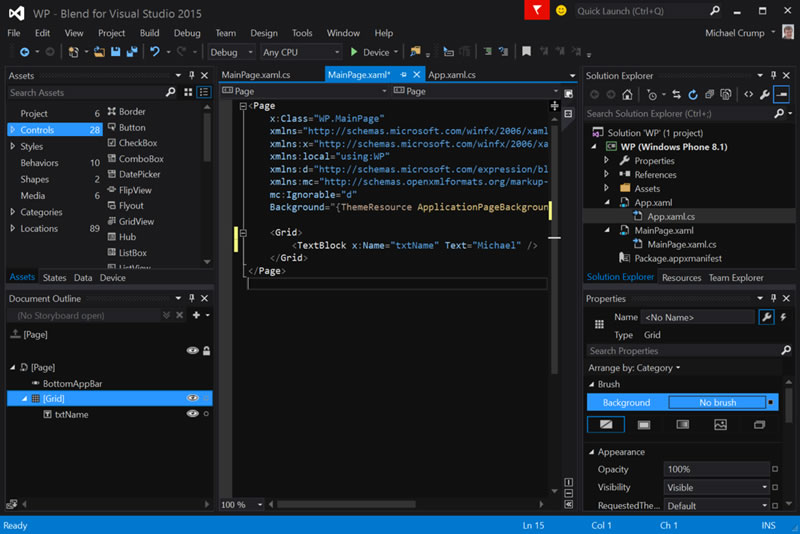Open the Debug configuration dropdown
Screen dimensions: 800x534
[231, 52]
